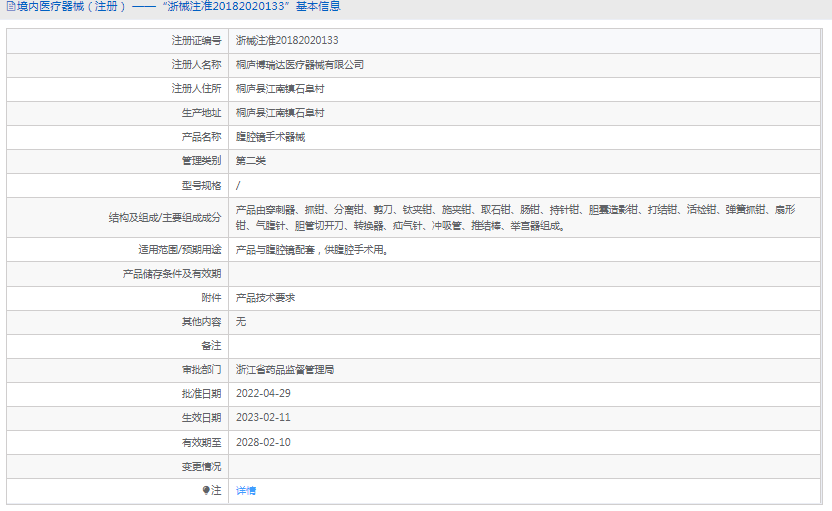
Task: Click the 管理类别 row label
Action: coord(201,161)
